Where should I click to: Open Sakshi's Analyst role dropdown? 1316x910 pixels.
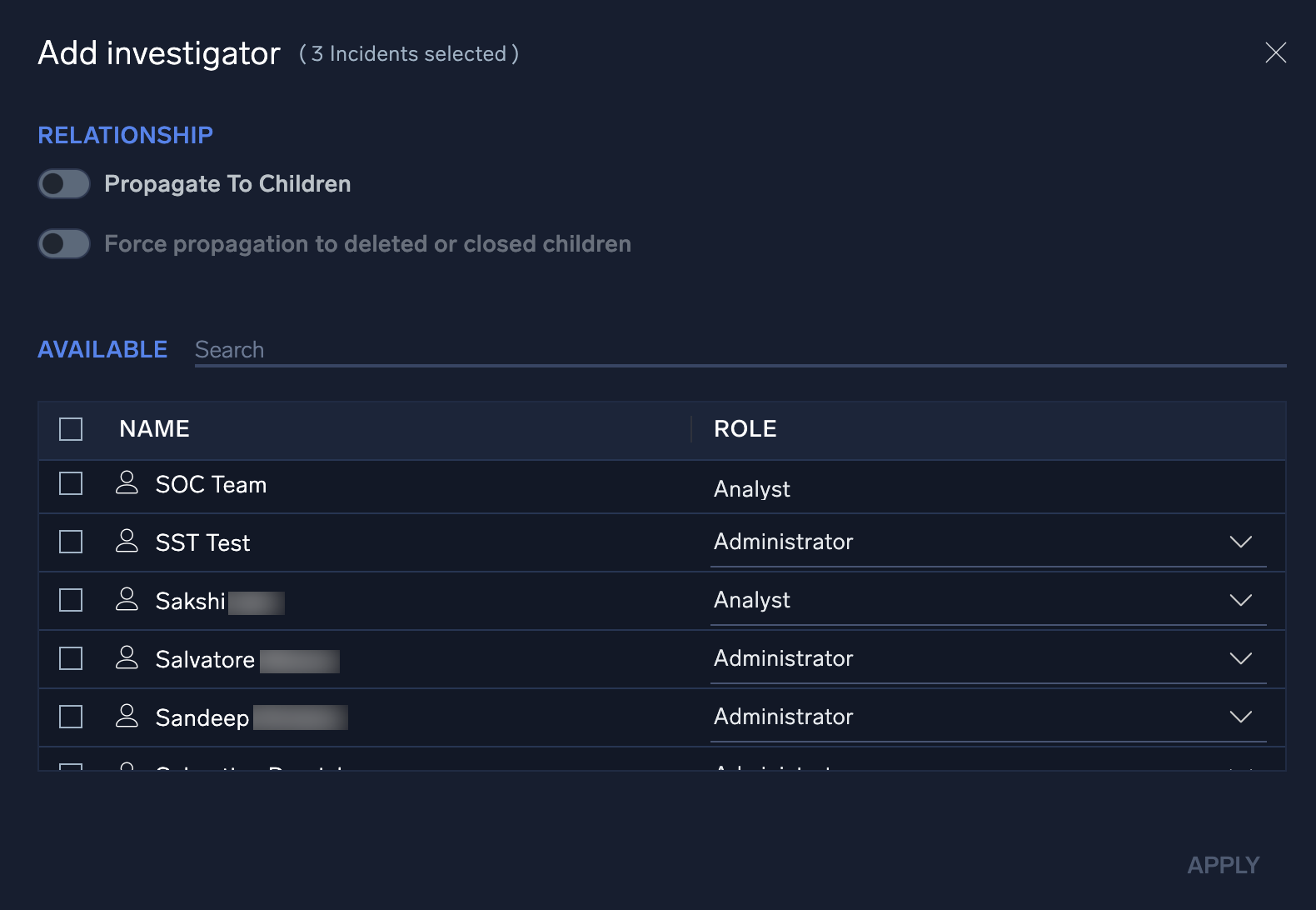tap(1241, 600)
